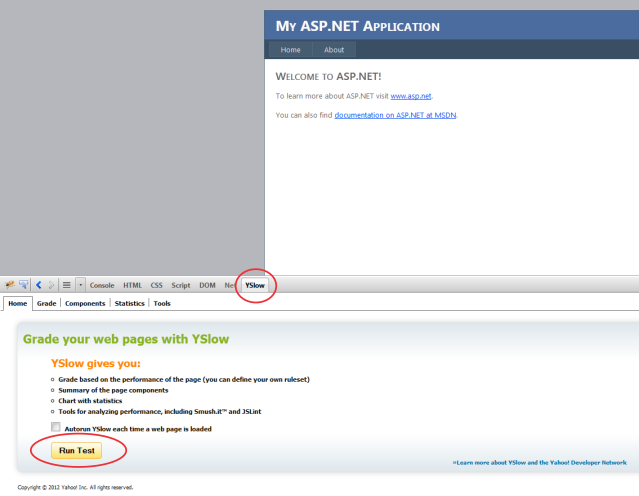The image size is (639, 496).
Task: Open the DOM panel
Action: click(207, 285)
